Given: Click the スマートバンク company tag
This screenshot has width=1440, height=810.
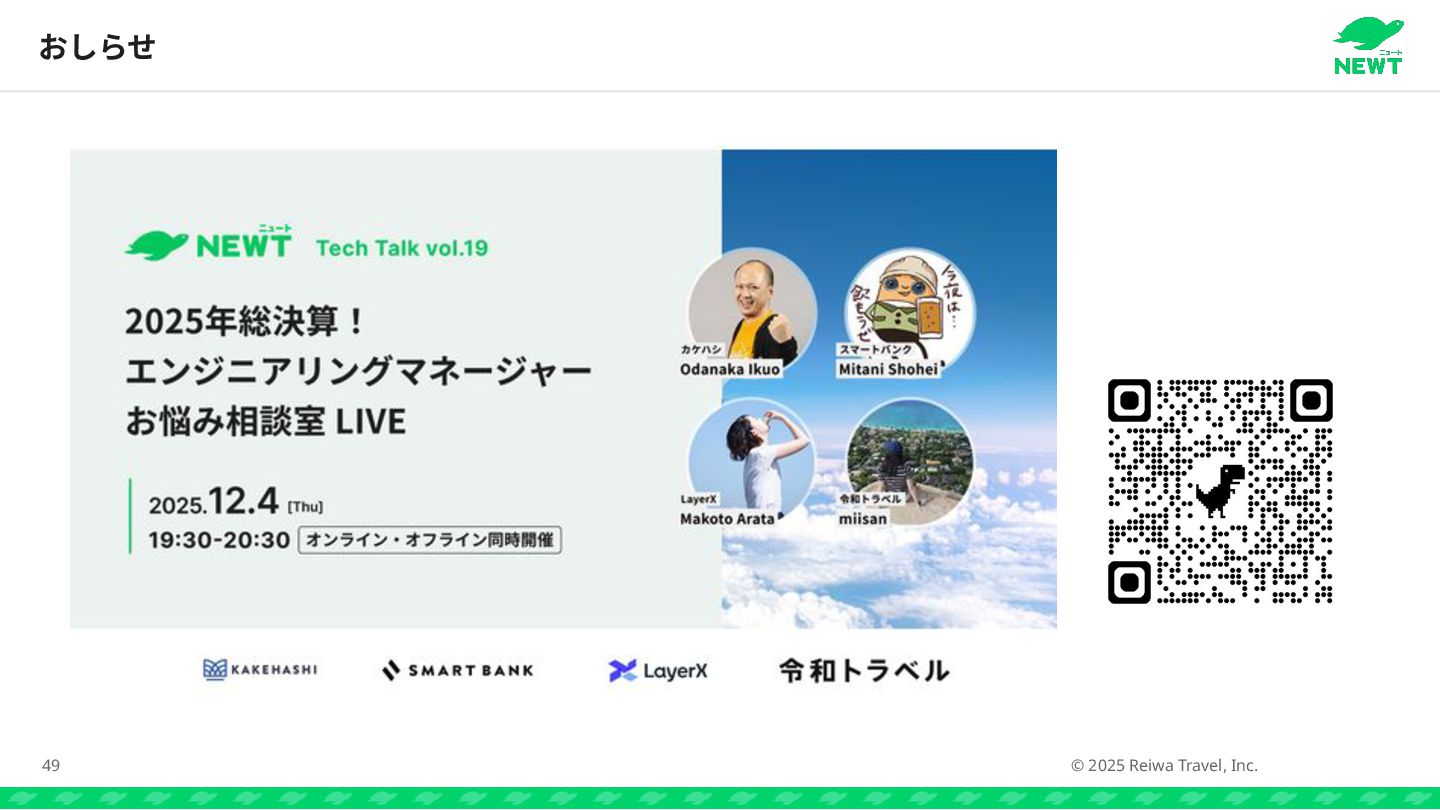Looking at the screenshot, I should click(875, 349).
